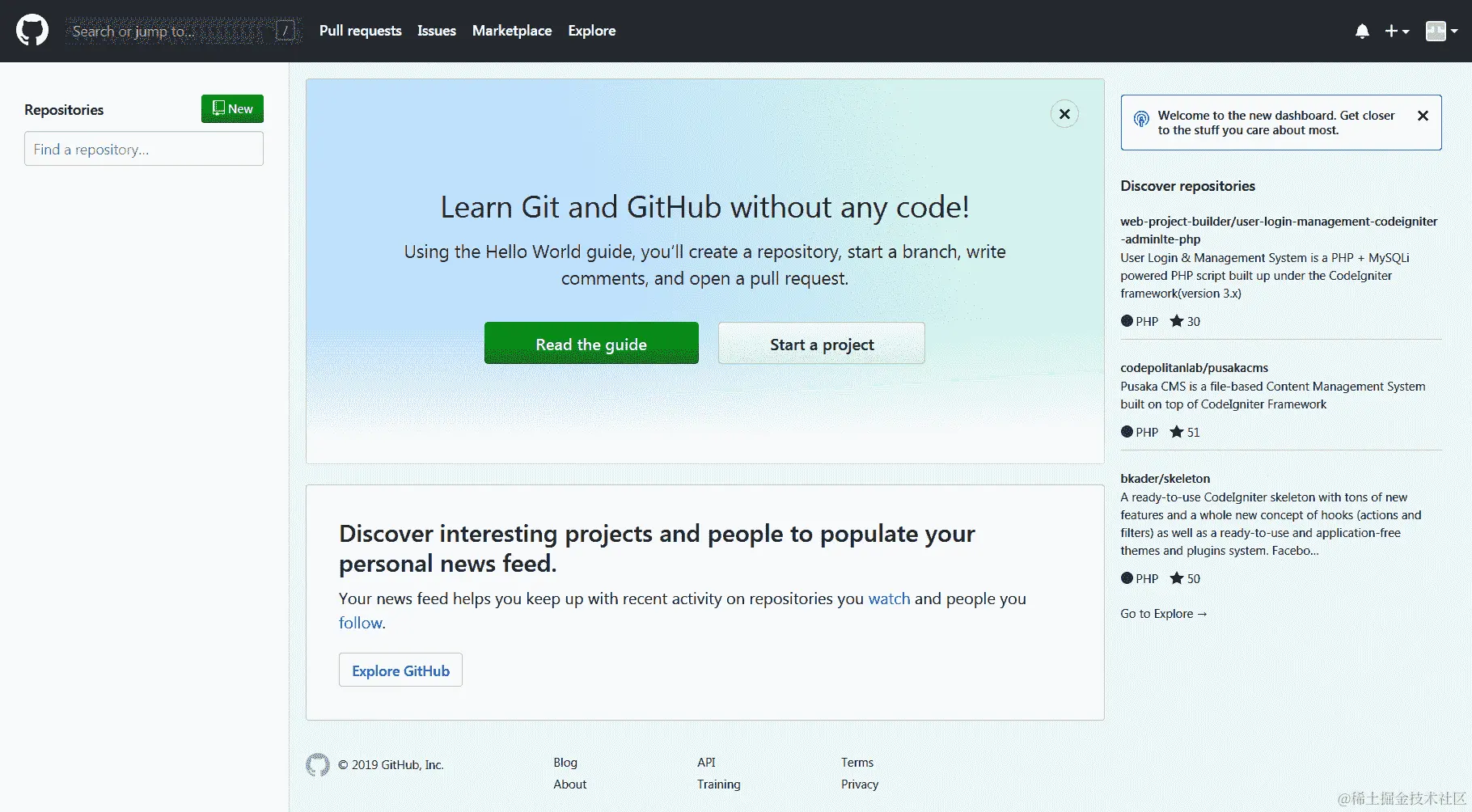Open the notifications bell icon
Image resolution: width=1472 pixels, height=812 pixels.
tap(1362, 32)
